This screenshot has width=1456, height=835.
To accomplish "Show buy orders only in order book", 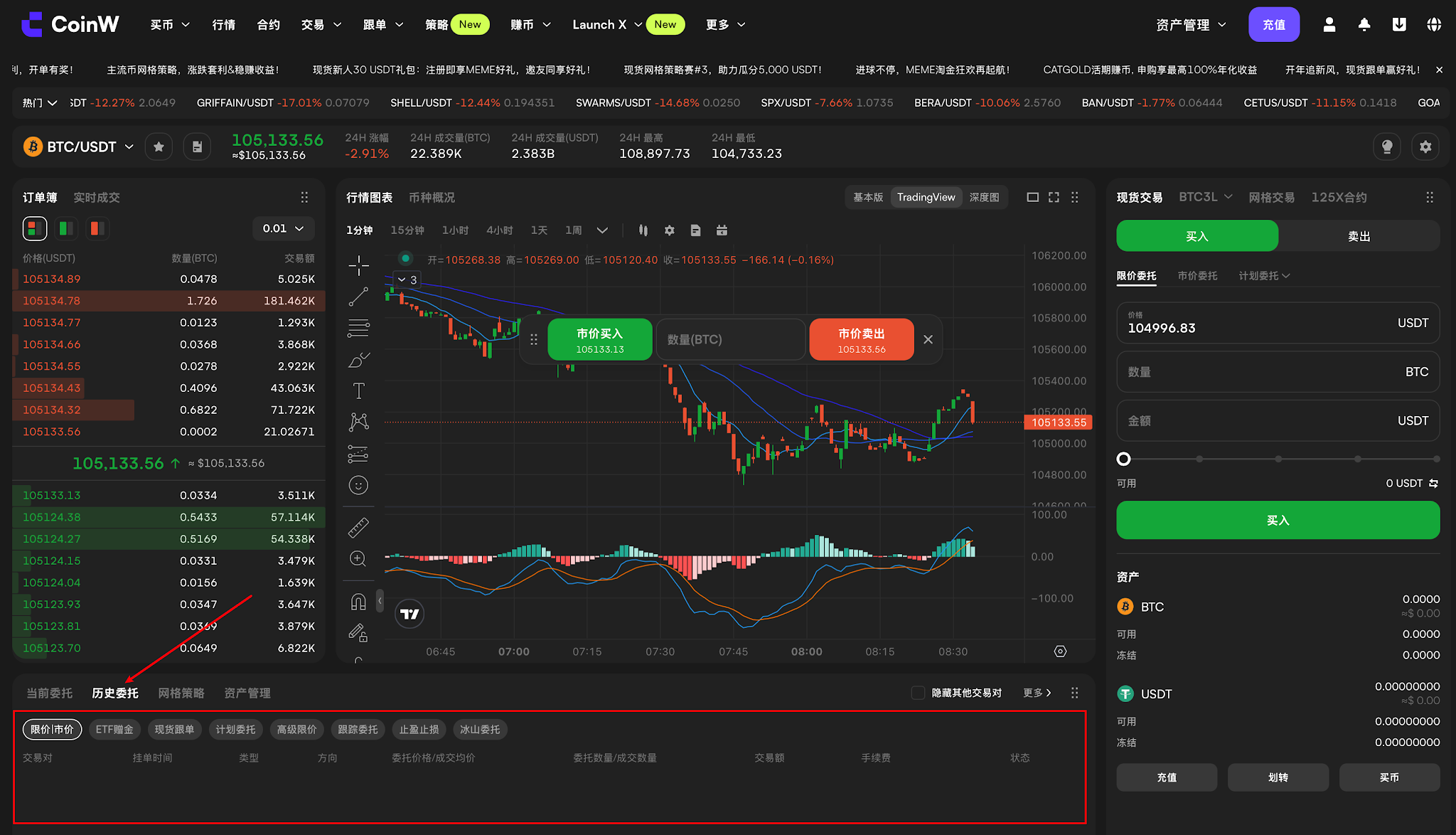I will click(66, 228).
